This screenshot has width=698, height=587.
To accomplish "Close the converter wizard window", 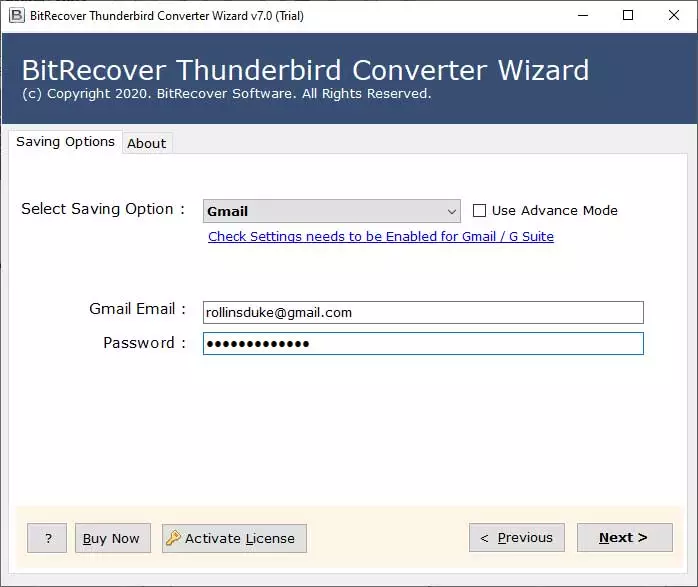I will click(x=674, y=16).
